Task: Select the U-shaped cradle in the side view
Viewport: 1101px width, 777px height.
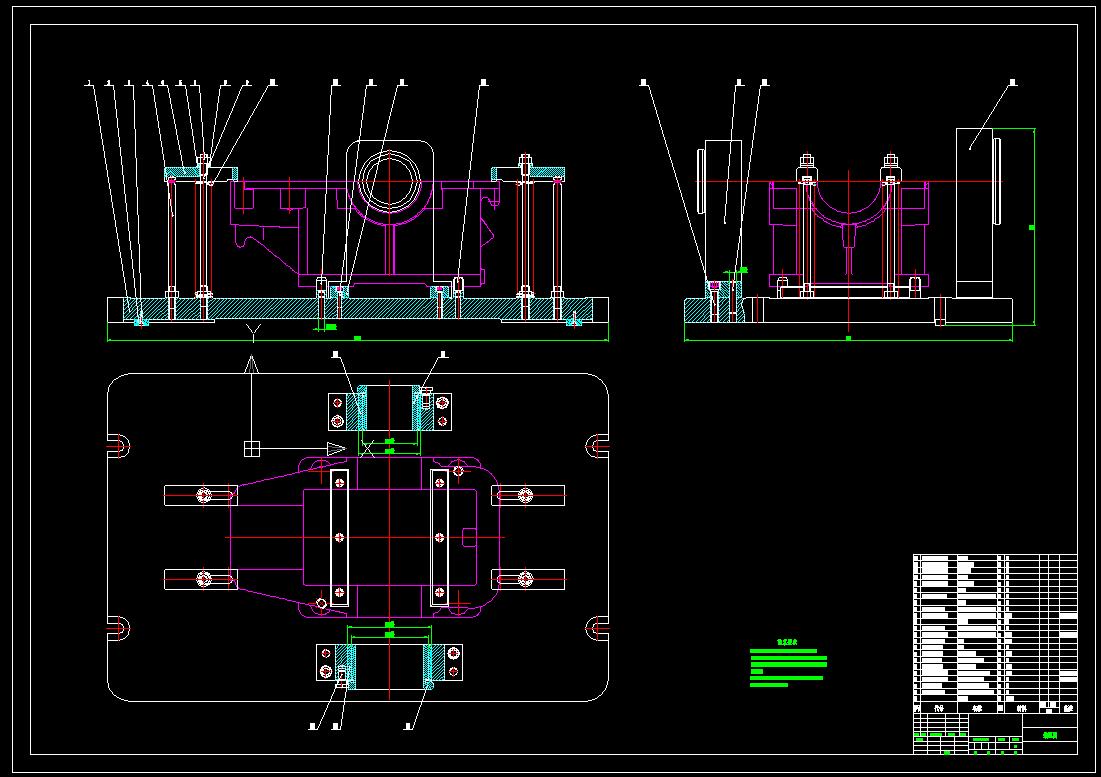Action: tap(848, 202)
